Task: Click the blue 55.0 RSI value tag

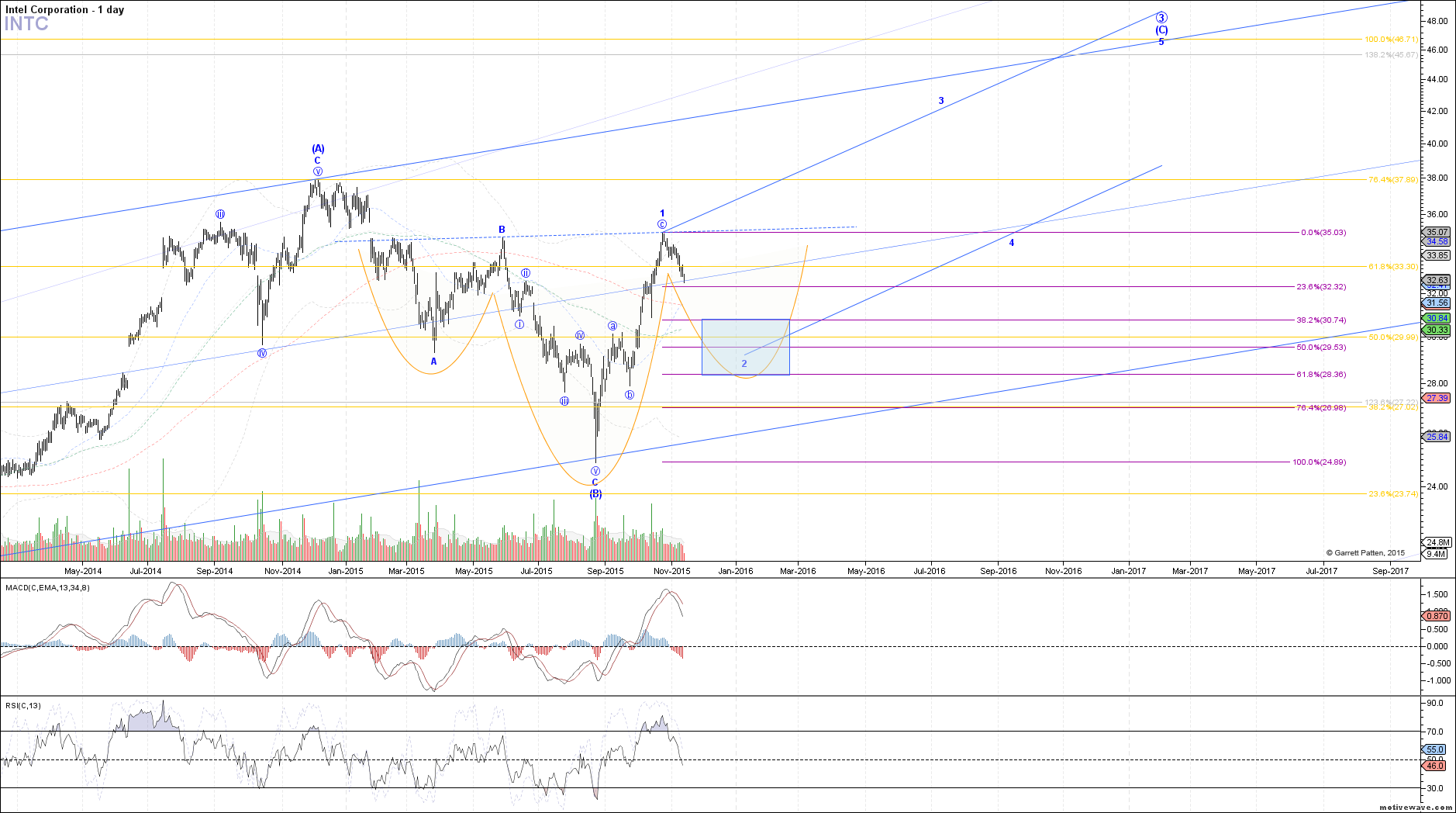Action: click(x=1435, y=749)
